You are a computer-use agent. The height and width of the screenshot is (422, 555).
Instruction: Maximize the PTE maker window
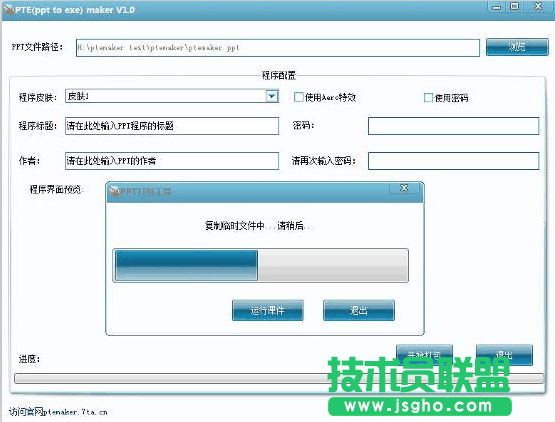click(514, 6)
